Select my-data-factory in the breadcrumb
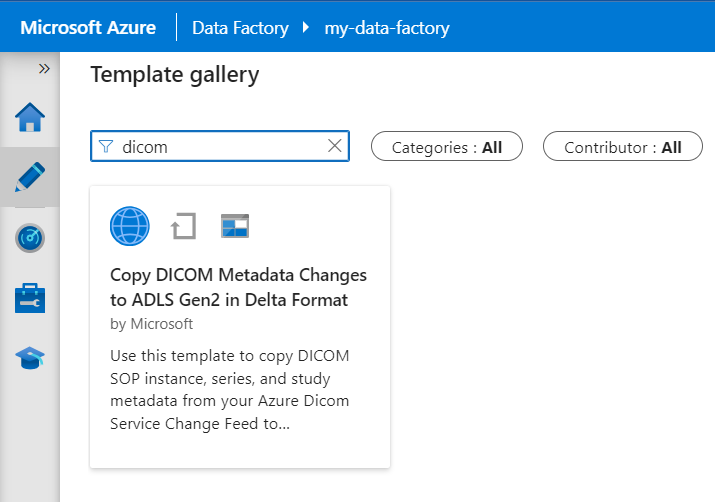 (387, 27)
